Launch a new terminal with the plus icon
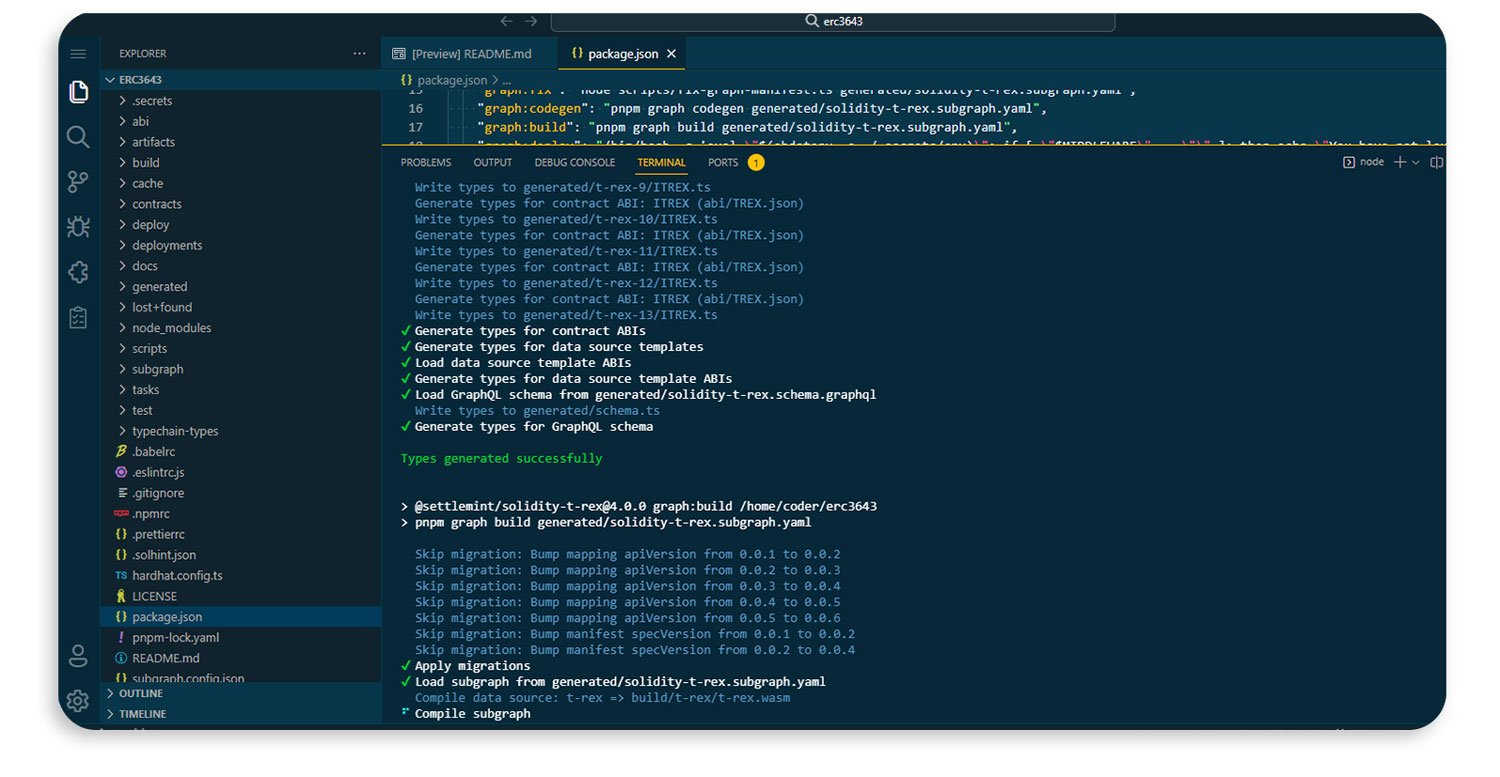Screen dimensions: 1500x777 (1398, 161)
